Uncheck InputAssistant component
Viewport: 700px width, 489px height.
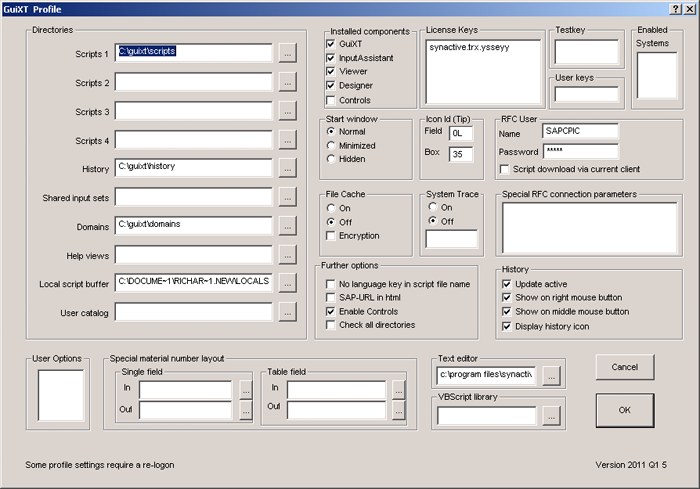331,58
